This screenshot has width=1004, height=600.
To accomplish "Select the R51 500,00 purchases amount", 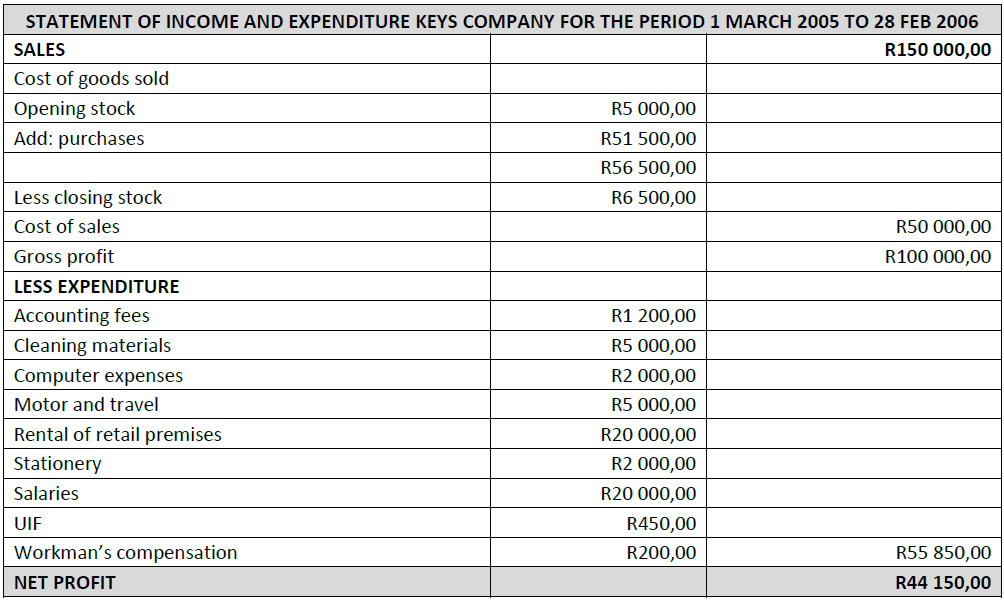I will coord(648,139).
